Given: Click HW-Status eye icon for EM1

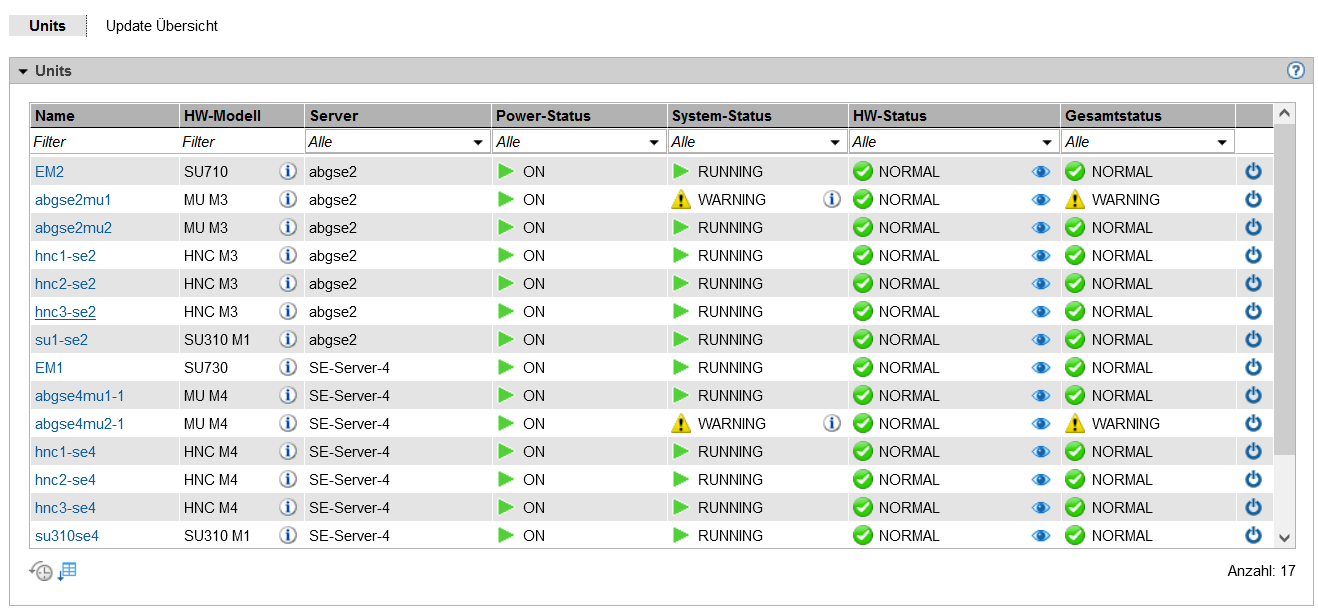Looking at the screenshot, I should click(x=1041, y=367).
